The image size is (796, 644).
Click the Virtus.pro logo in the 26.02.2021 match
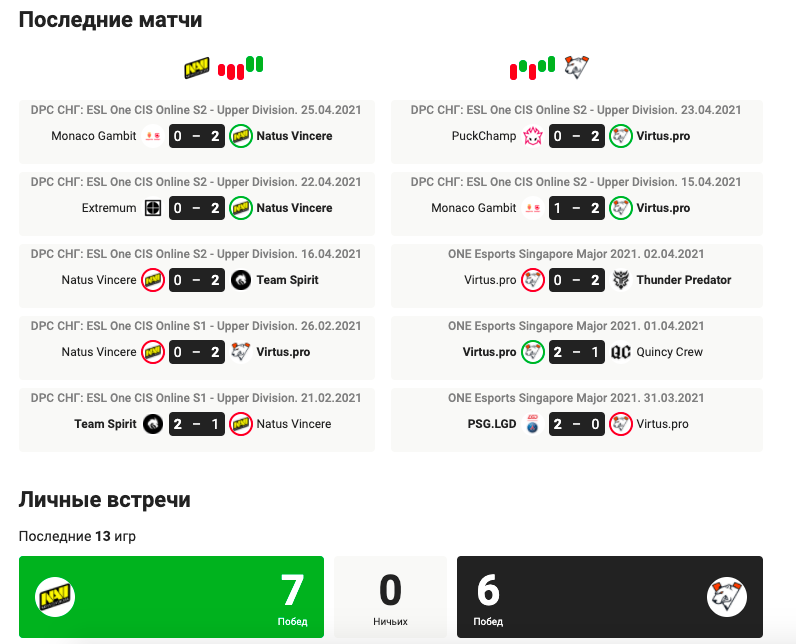241,352
